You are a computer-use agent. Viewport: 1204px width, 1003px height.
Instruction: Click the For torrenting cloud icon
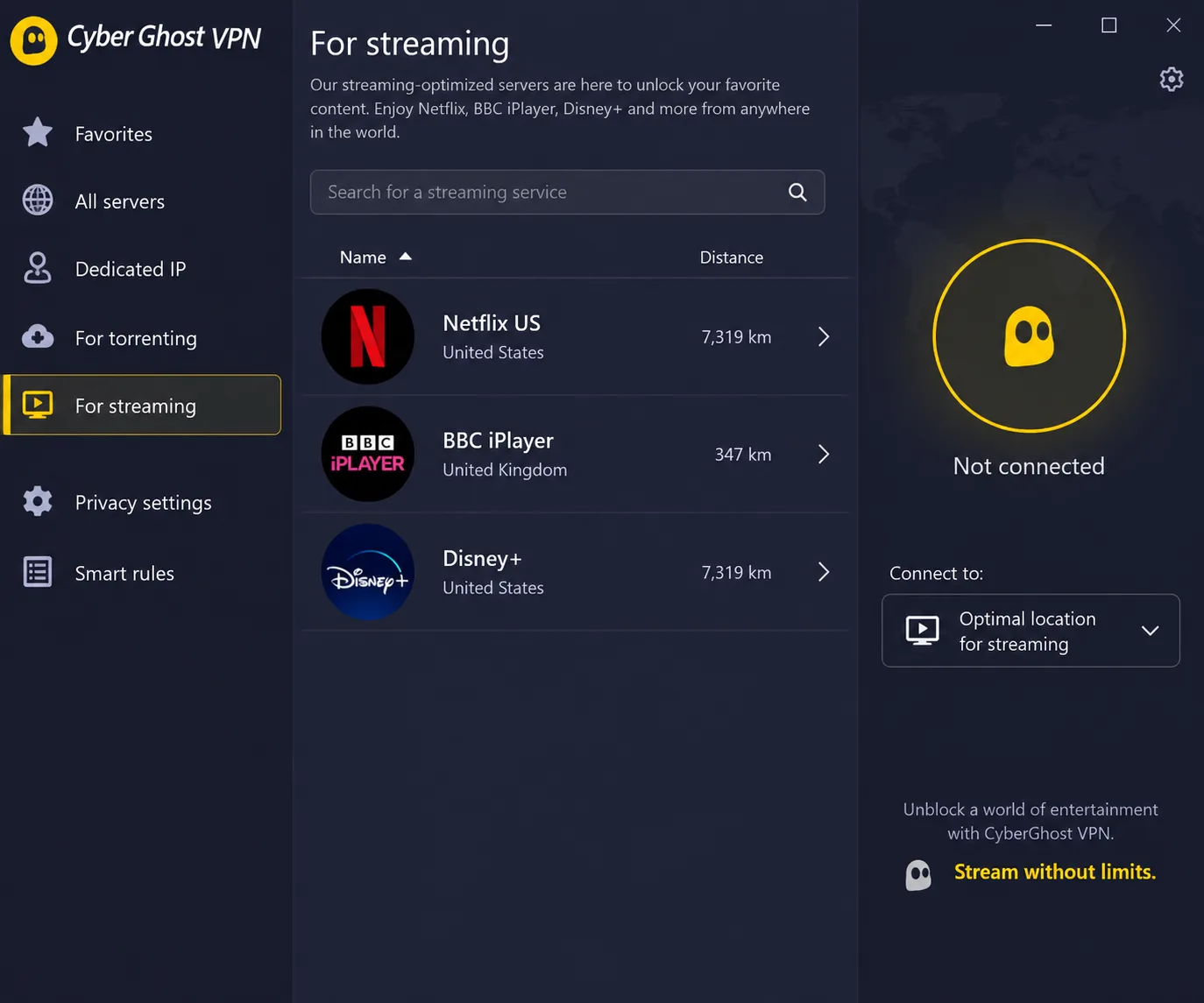click(38, 336)
